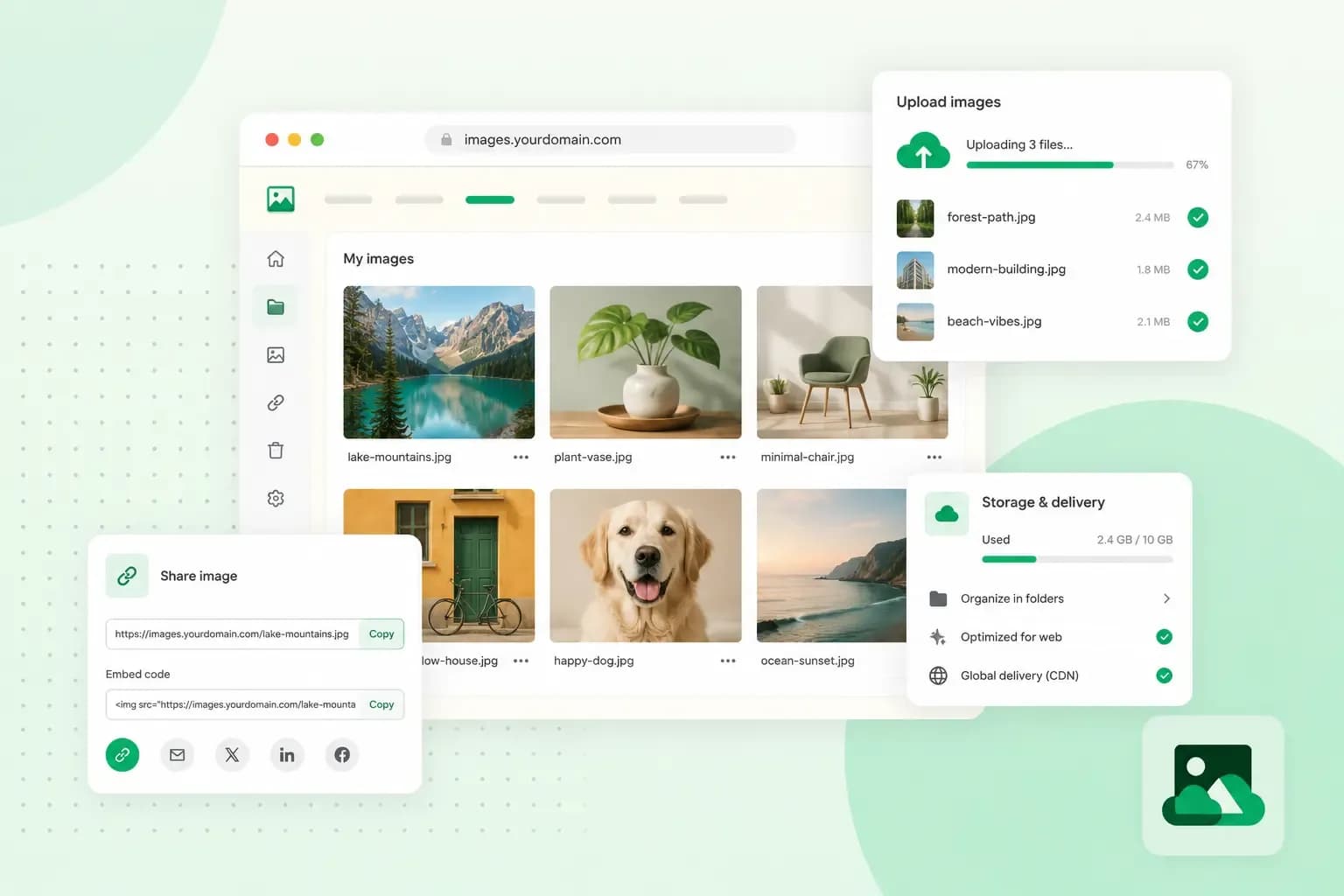The width and height of the screenshot is (1344, 896).
Task: Open the plant-vase thumbnail
Action: tap(646, 362)
